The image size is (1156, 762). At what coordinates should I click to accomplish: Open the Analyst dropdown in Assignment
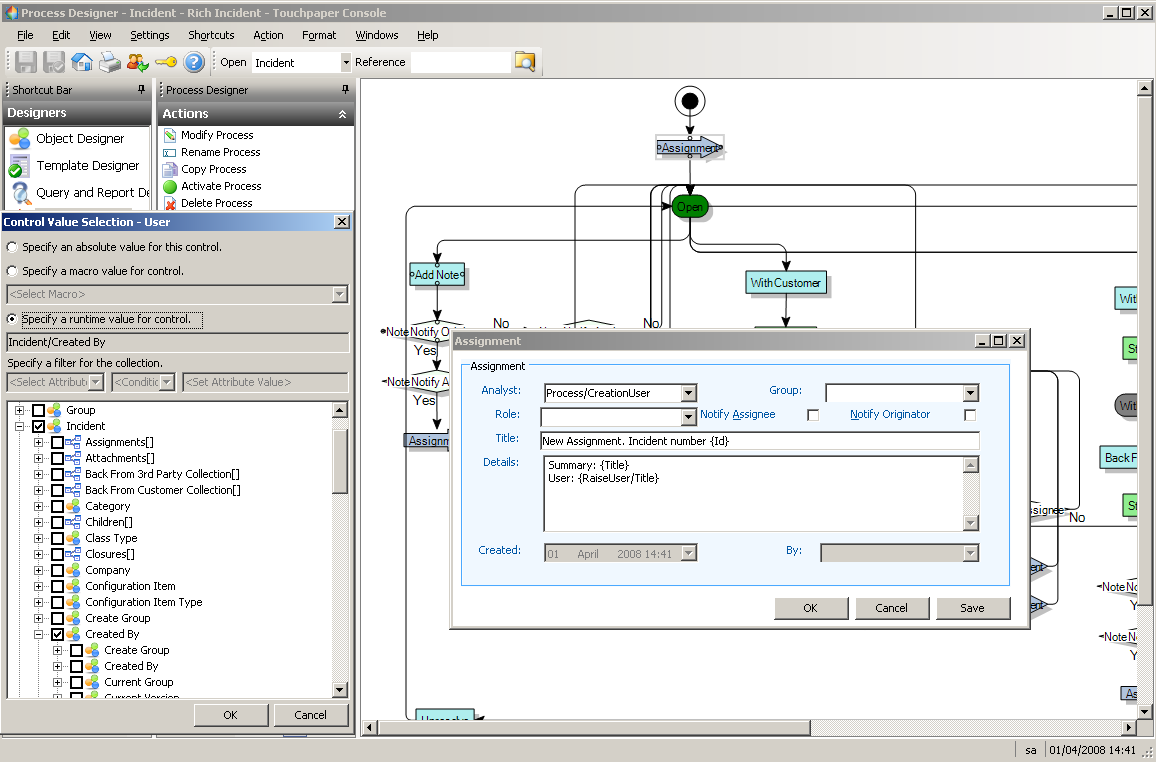click(688, 394)
